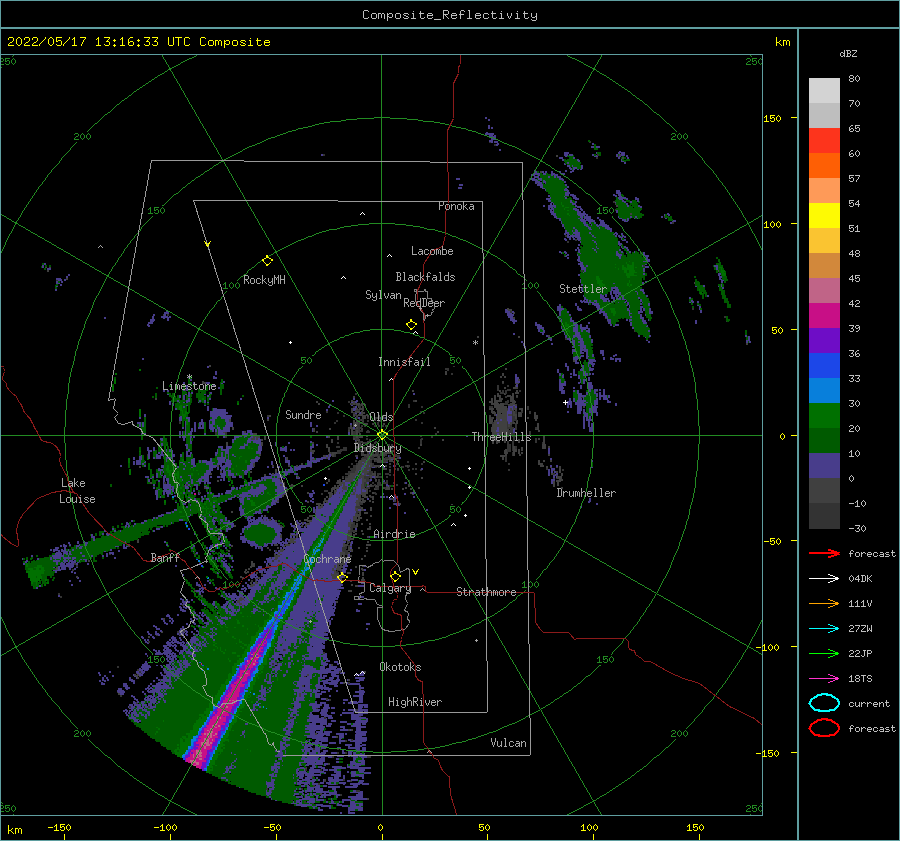Select the red swatch between 65 and 60
Screen dimensions: 900x841
pyautogui.click(x=824, y=141)
